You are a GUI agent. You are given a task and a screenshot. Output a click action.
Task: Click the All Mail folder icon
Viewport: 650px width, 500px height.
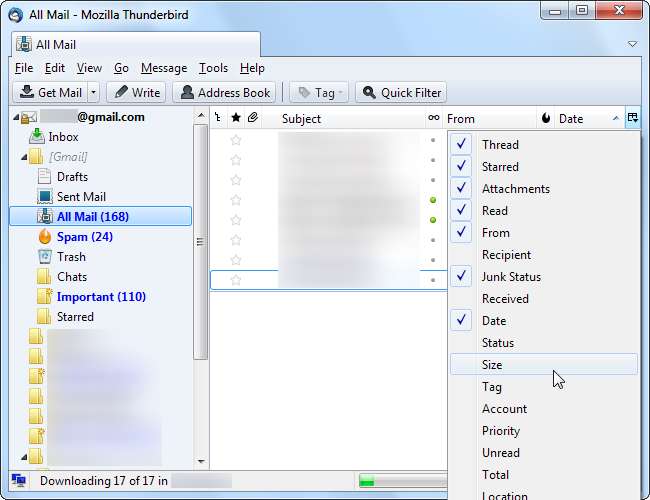45,216
